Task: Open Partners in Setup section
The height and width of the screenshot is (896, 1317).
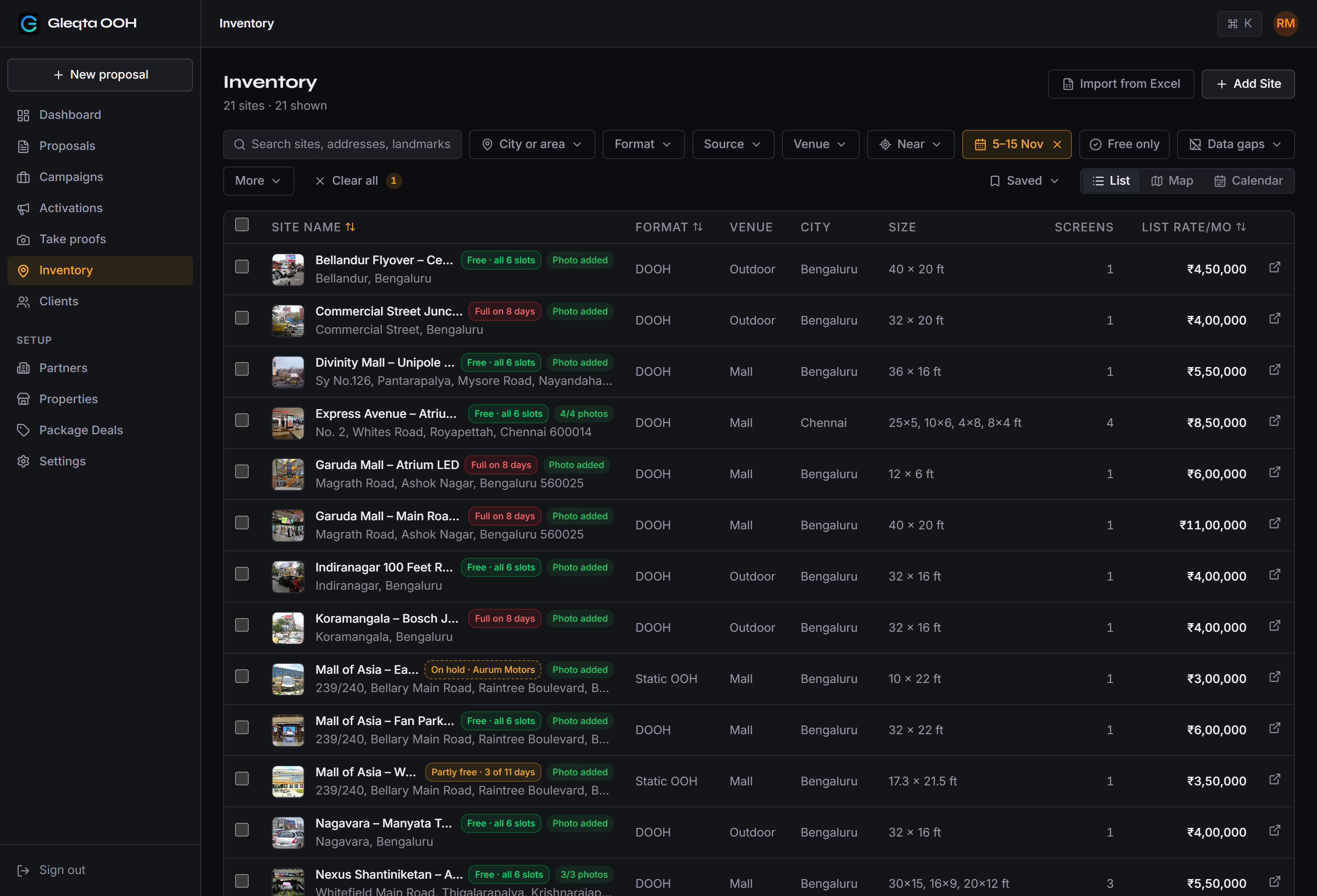Action: pyautogui.click(x=100, y=368)
